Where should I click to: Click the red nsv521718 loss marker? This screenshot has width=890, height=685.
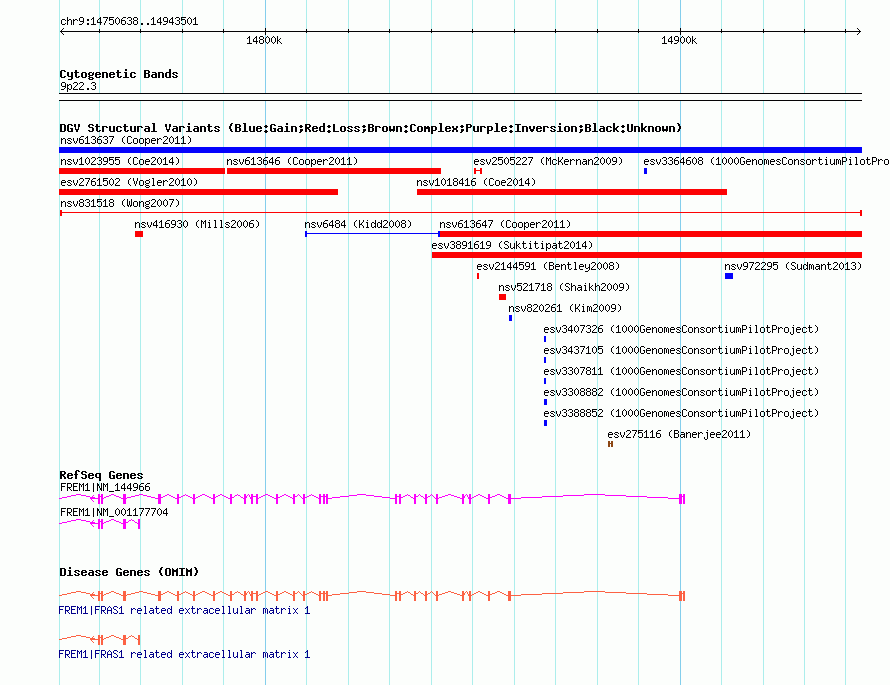pyautogui.click(x=502, y=297)
